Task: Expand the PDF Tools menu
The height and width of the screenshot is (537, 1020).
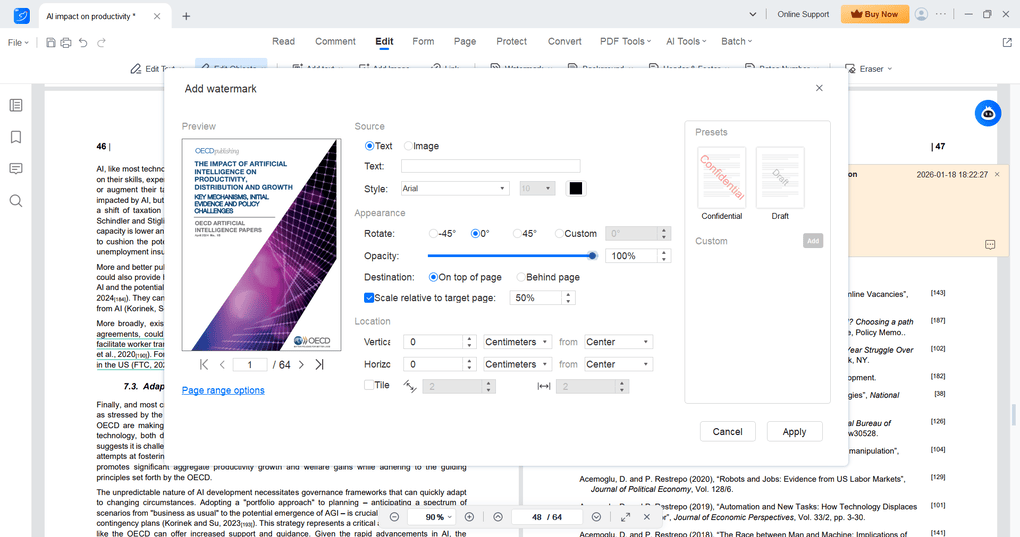Action: pos(625,41)
